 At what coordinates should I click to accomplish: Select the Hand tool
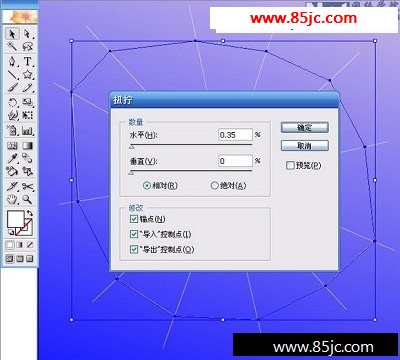[13, 199]
